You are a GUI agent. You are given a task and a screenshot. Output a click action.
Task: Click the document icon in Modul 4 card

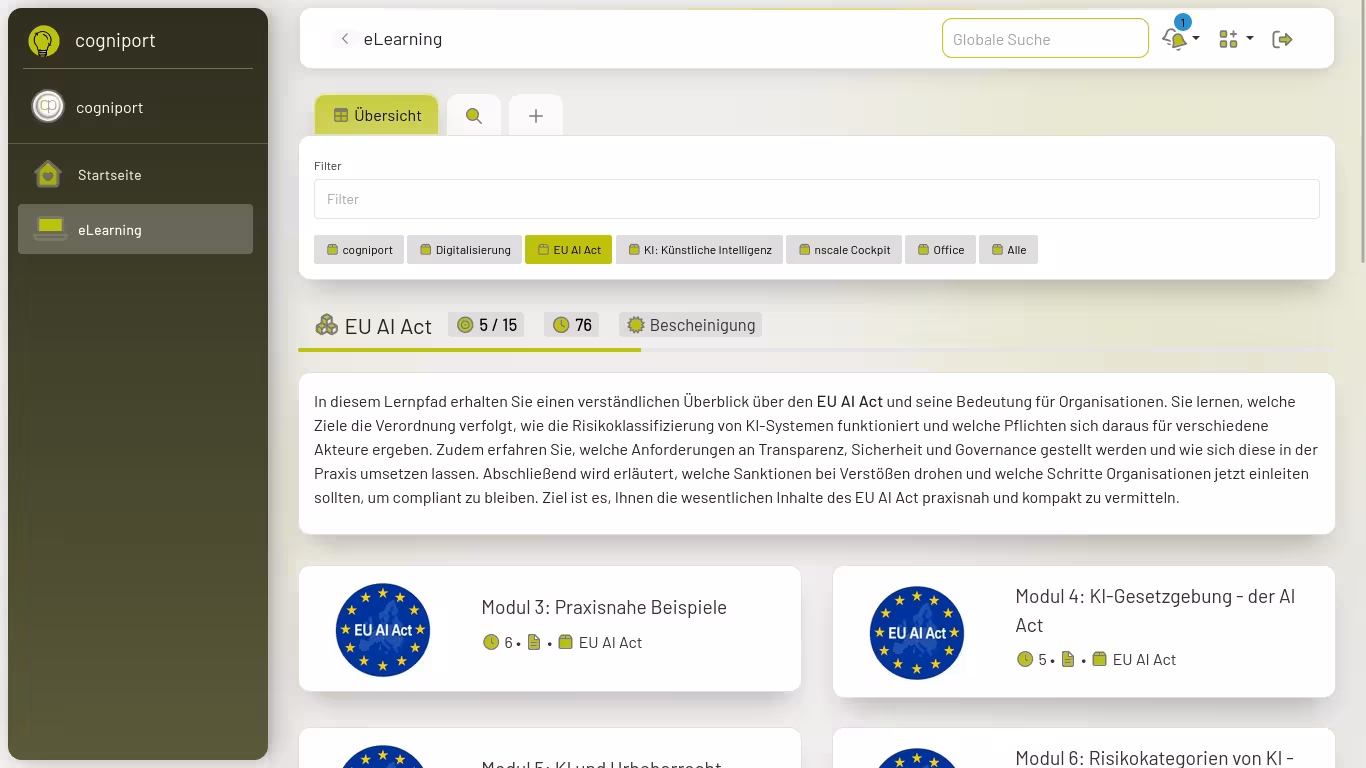point(1068,659)
